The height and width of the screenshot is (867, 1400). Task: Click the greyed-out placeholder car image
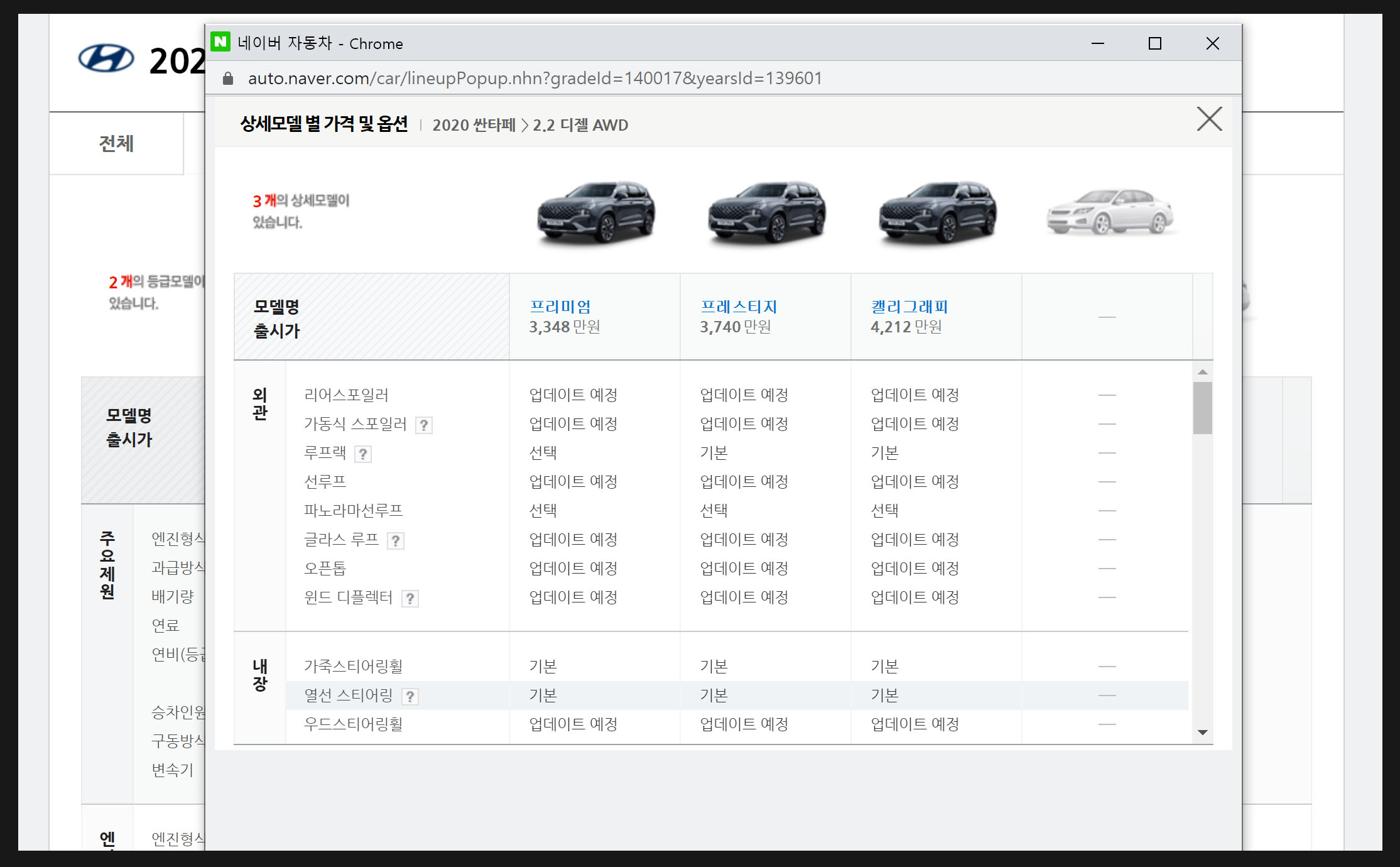tap(1109, 212)
